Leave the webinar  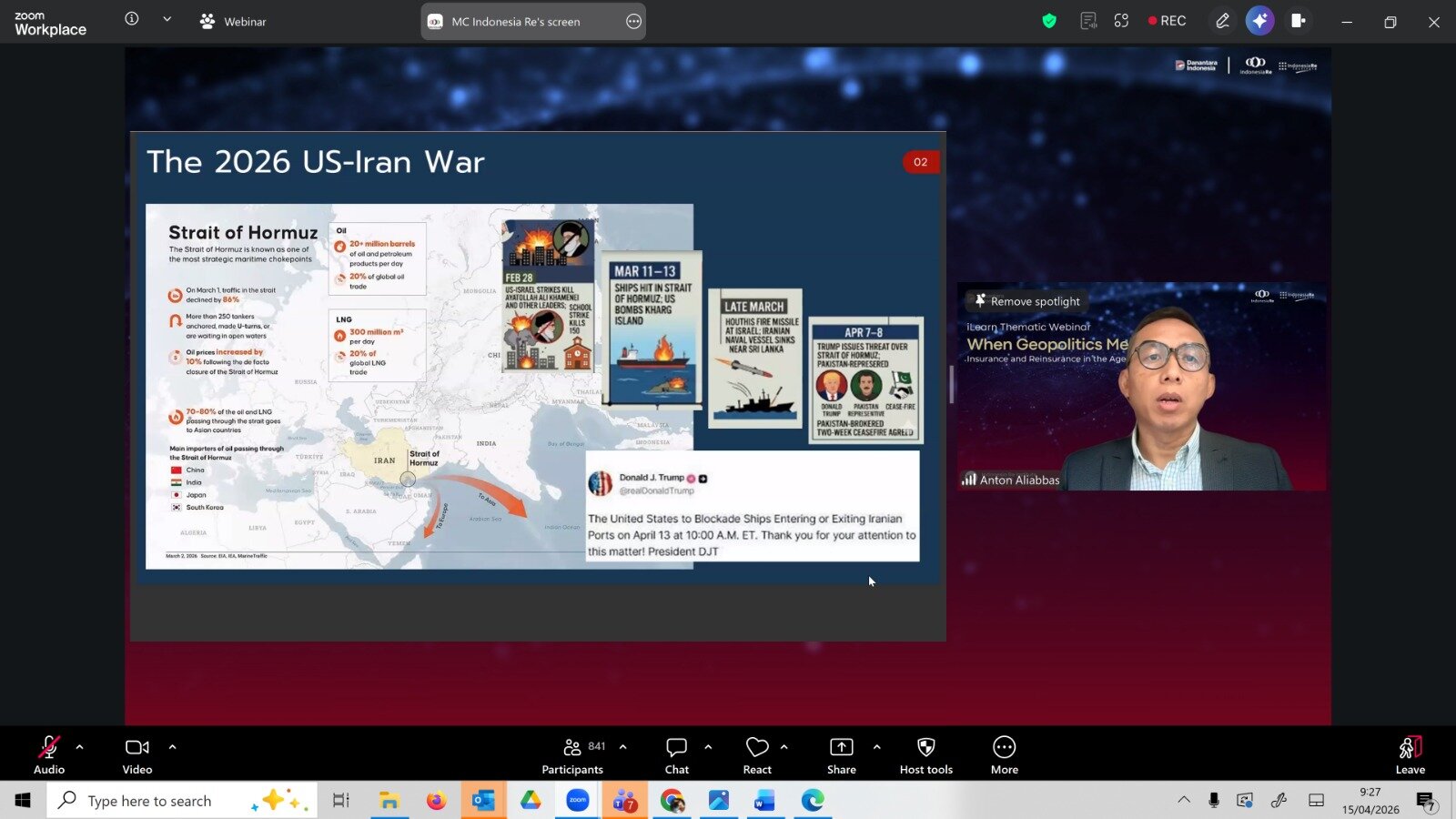point(1410,755)
